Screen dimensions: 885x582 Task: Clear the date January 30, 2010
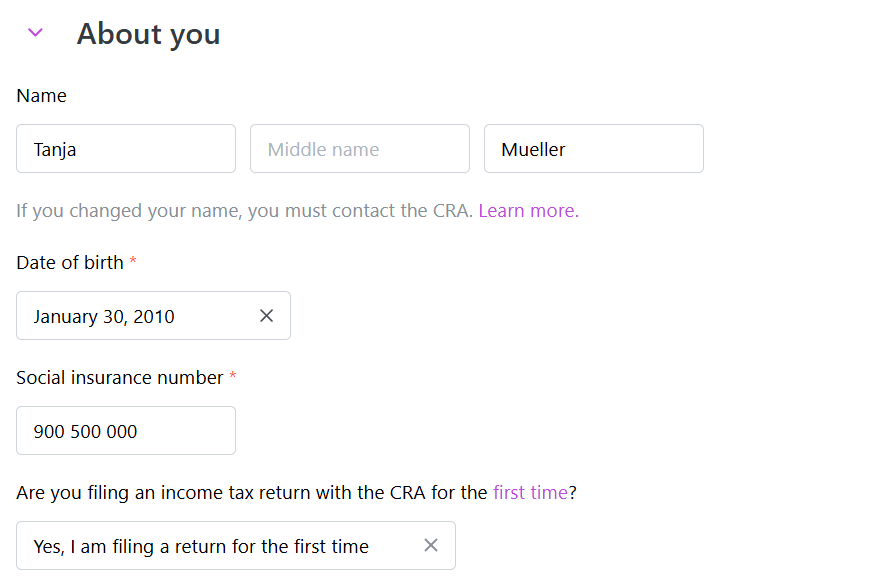pos(266,316)
